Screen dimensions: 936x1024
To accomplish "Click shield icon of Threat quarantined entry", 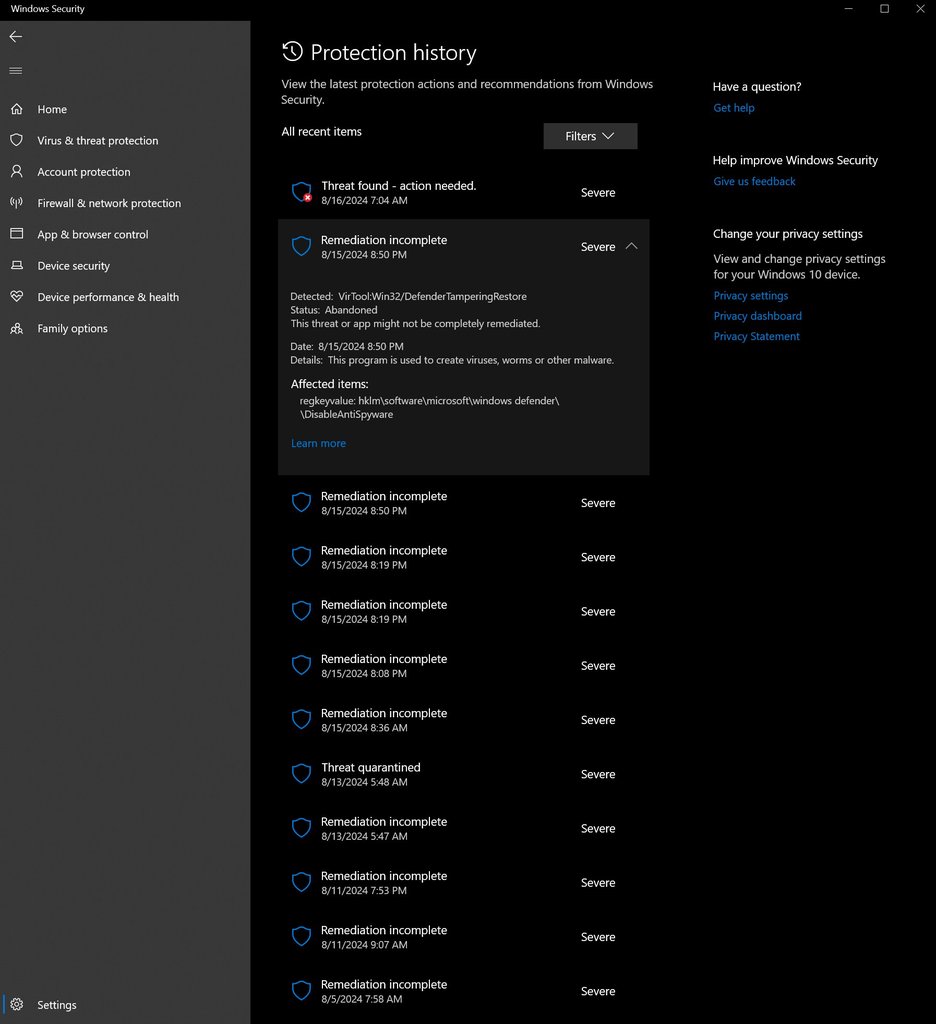I will [x=301, y=774].
